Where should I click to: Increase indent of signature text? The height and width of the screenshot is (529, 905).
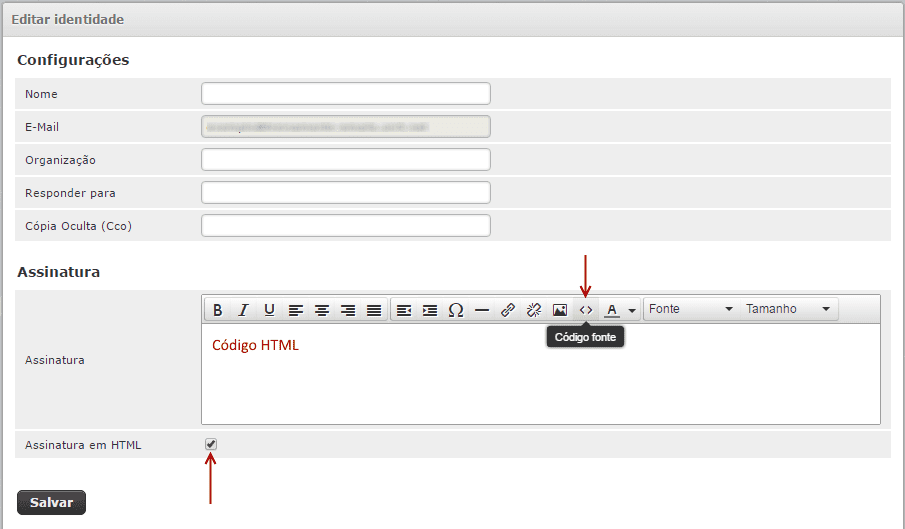[x=430, y=310]
